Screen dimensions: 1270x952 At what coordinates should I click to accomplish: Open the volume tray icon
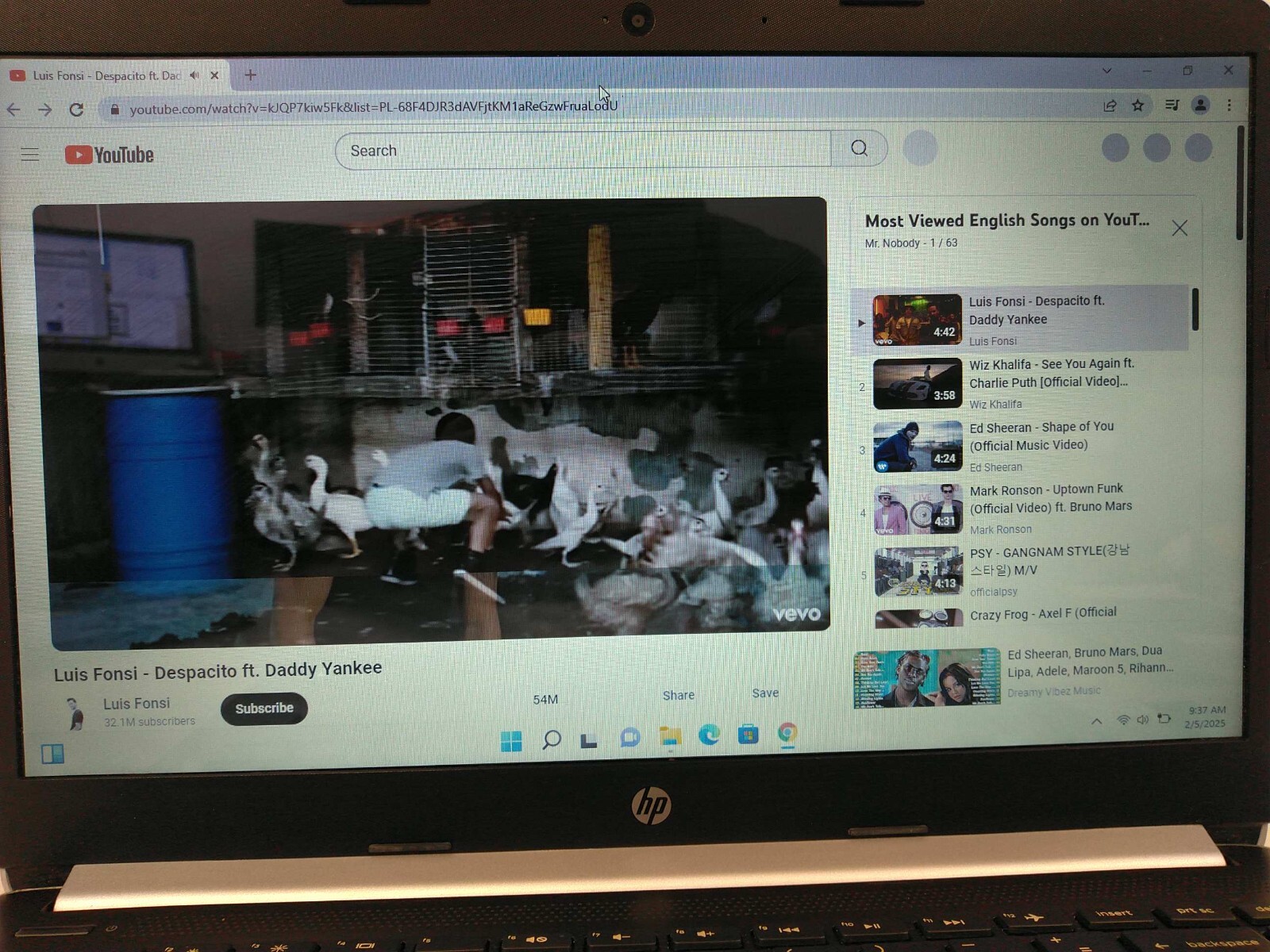[x=1143, y=720]
